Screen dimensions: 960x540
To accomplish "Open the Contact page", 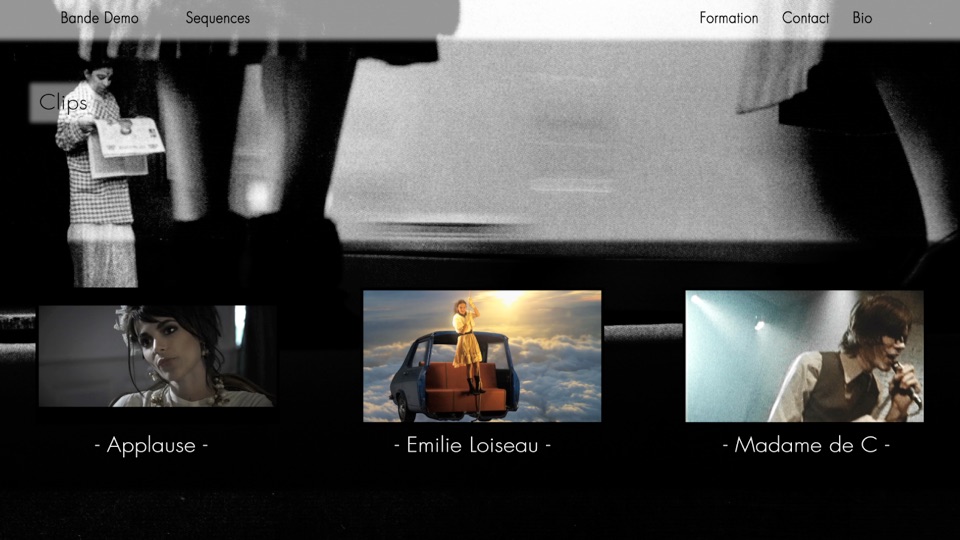I will pyautogui.click(x=805, y=18).
